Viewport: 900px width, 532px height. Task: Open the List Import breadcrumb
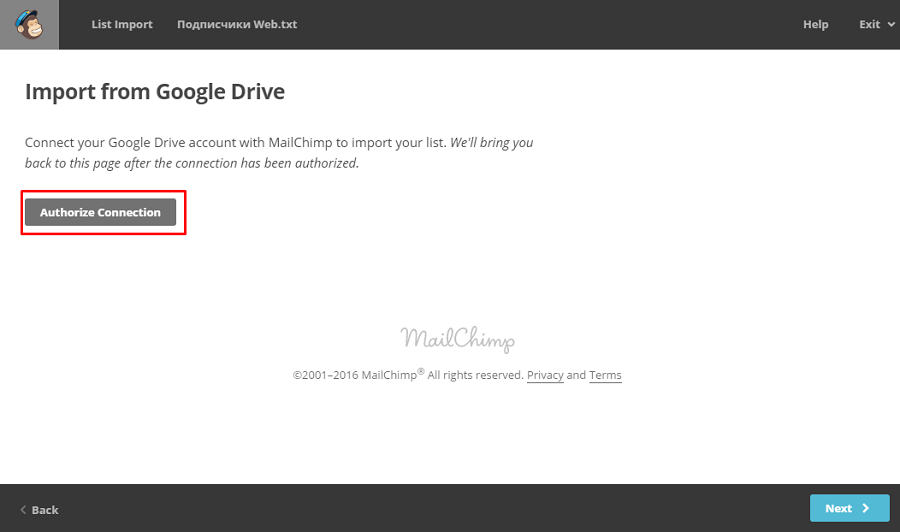(x=122, y=24)
